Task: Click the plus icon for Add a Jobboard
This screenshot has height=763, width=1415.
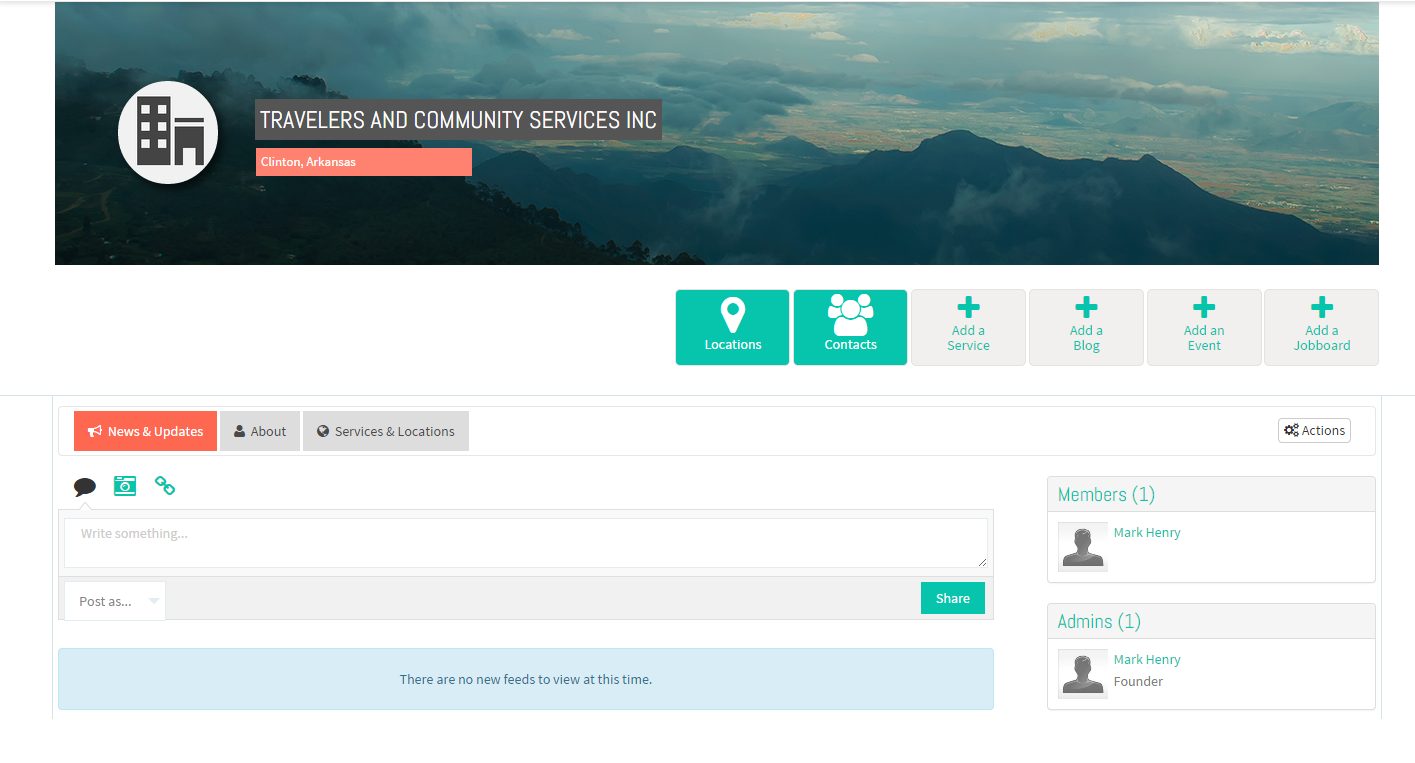Action: click(x=1322, y=308)
